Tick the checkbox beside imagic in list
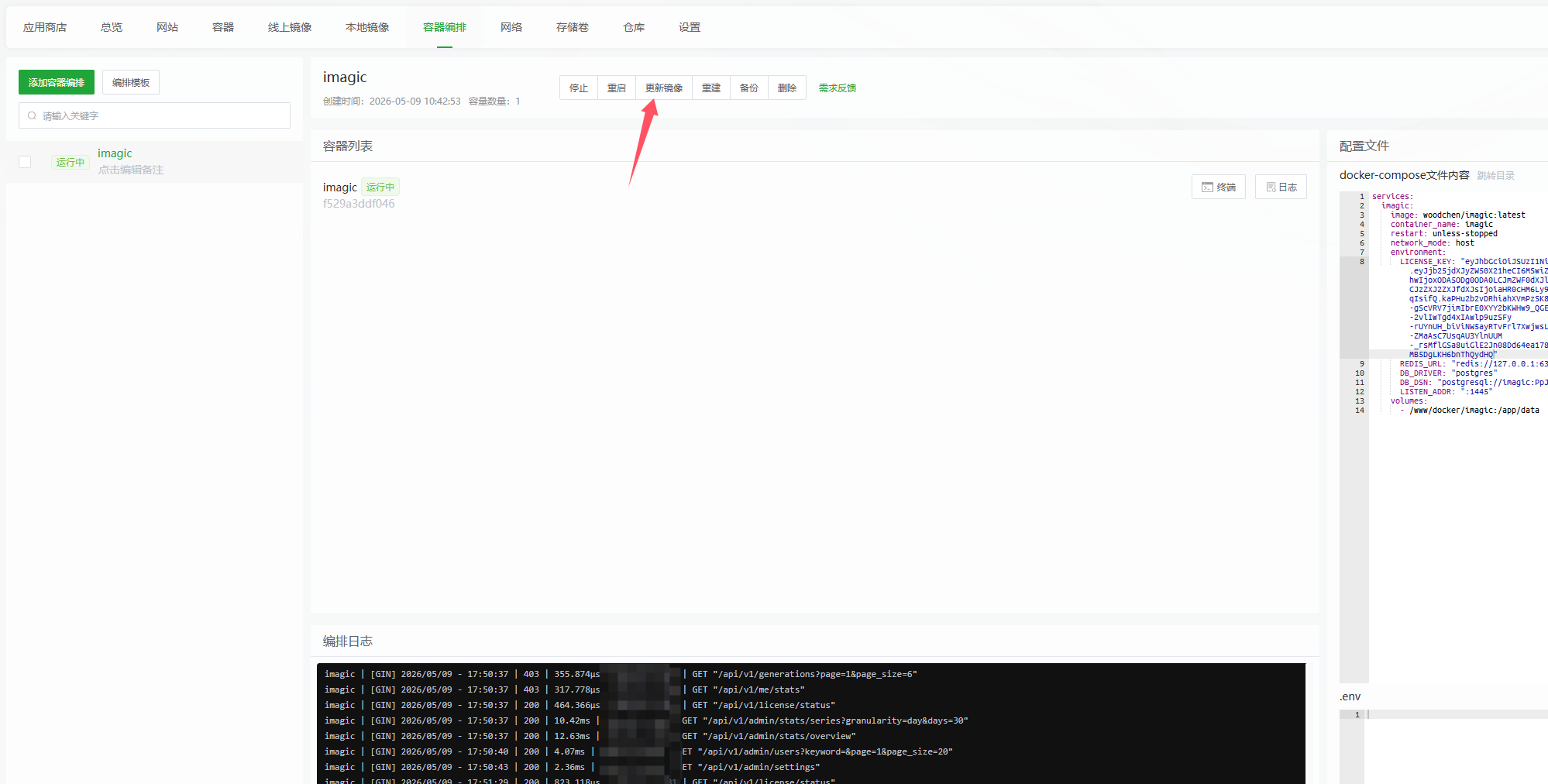 coord(25,162)
